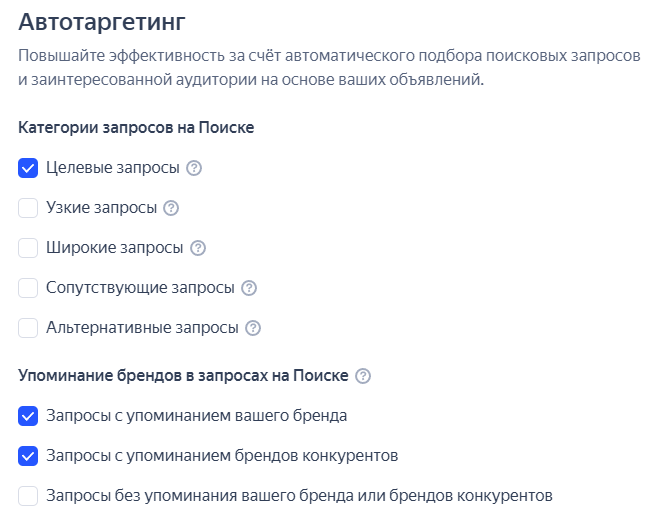Viewport: 656px width, 524px height.
Task: Enable checkbox for Запросы без упоминания брендов
Action: click(28, 496)
